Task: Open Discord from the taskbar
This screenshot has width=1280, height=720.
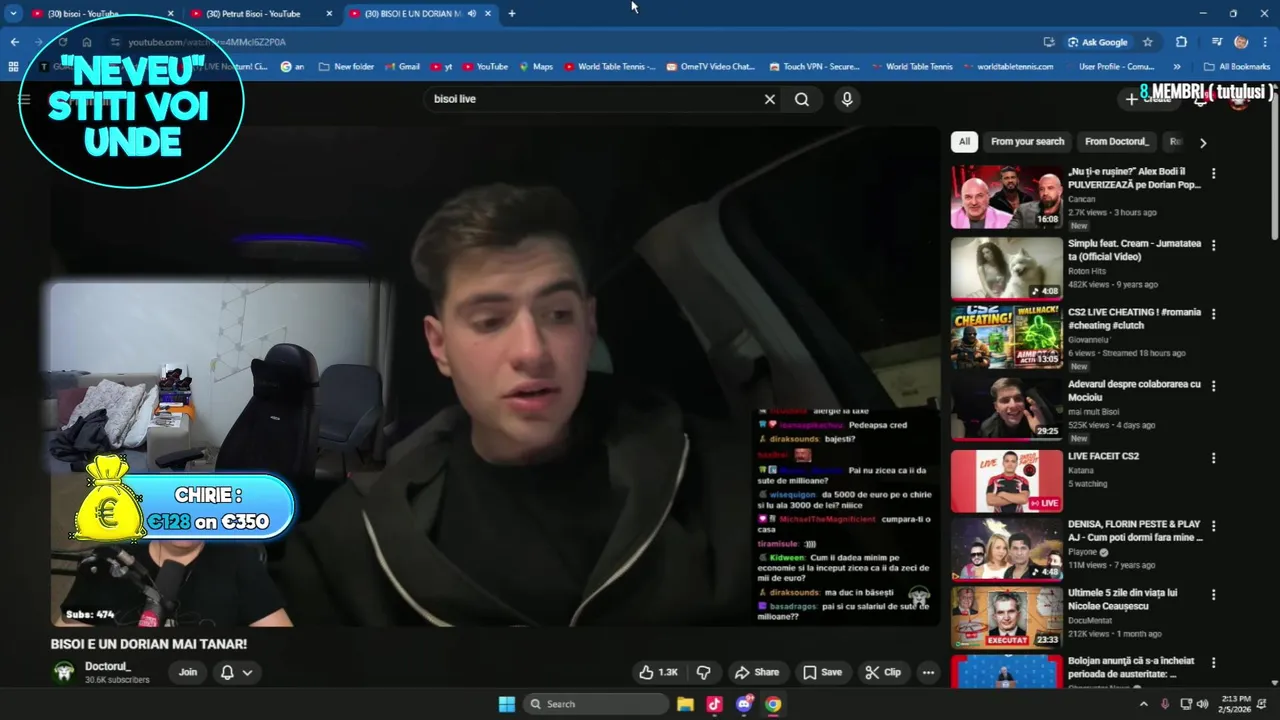Action: tap(743, 704)
